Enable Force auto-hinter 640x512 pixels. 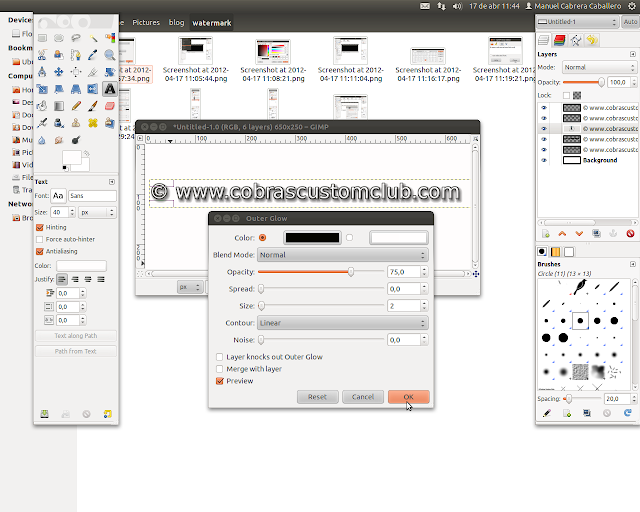click(40, 239)
